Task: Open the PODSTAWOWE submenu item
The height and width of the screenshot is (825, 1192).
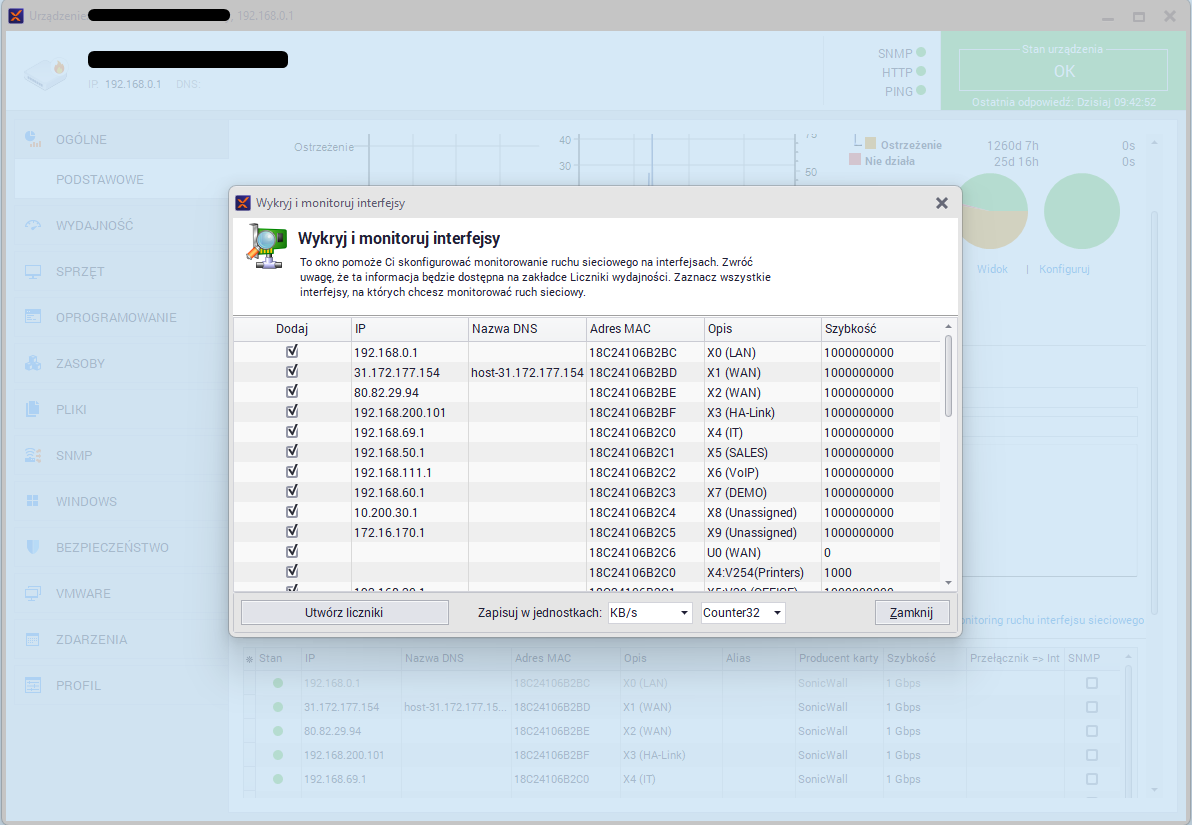Action: (x=100, y=180)
